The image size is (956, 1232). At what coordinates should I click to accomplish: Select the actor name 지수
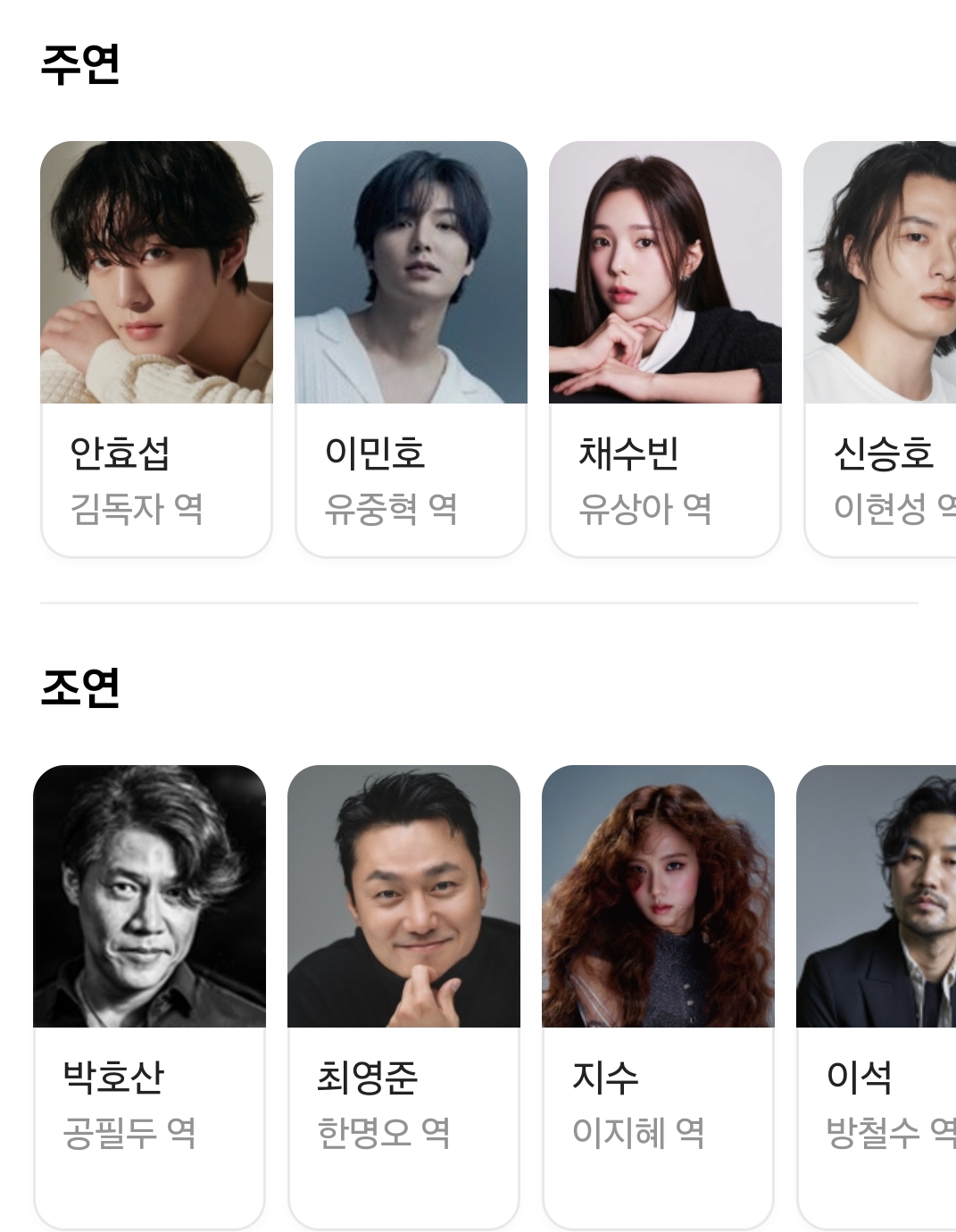[x=605, y=1077]
